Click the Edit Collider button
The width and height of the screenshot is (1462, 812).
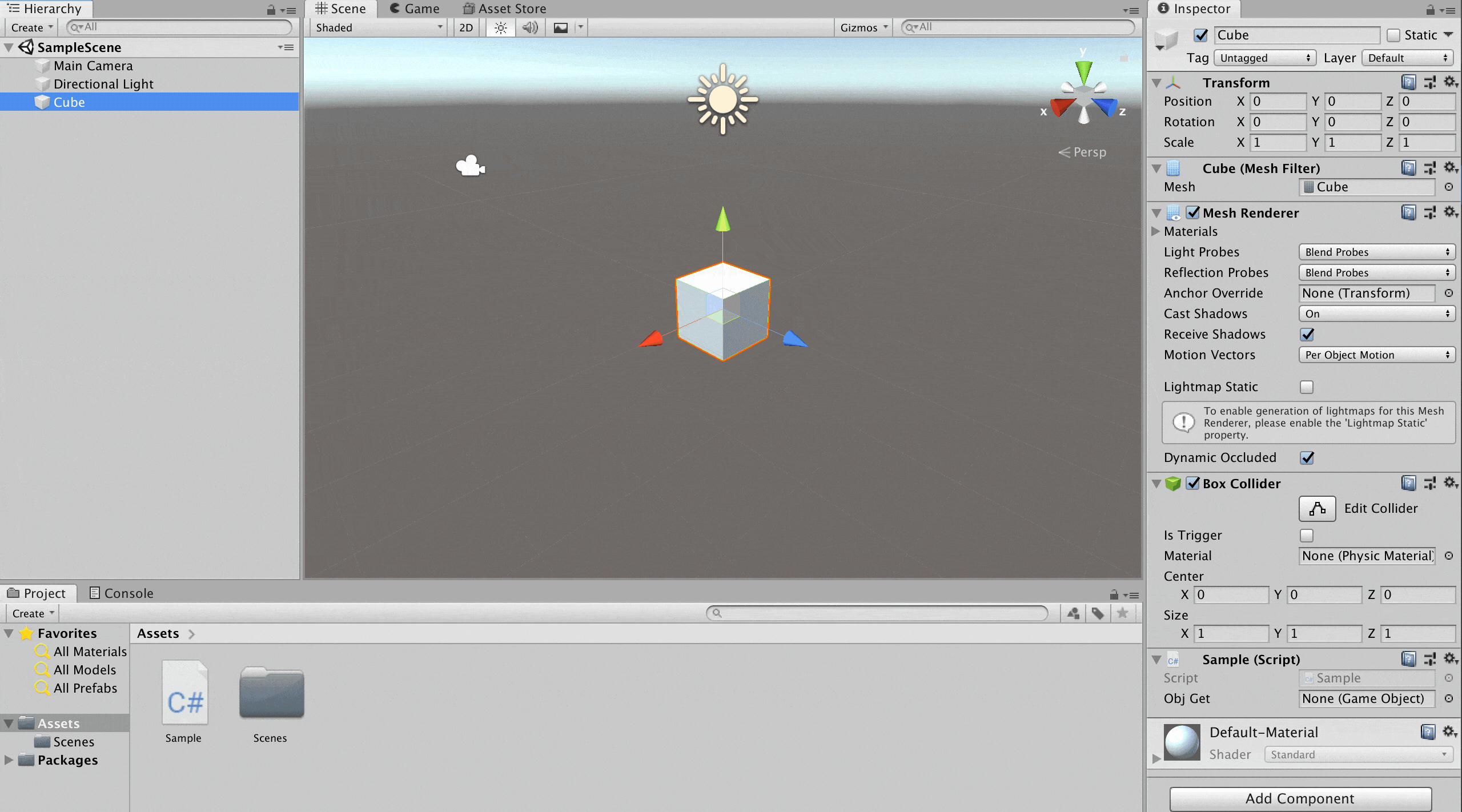pyautogui.click(x=1317, y=508)
